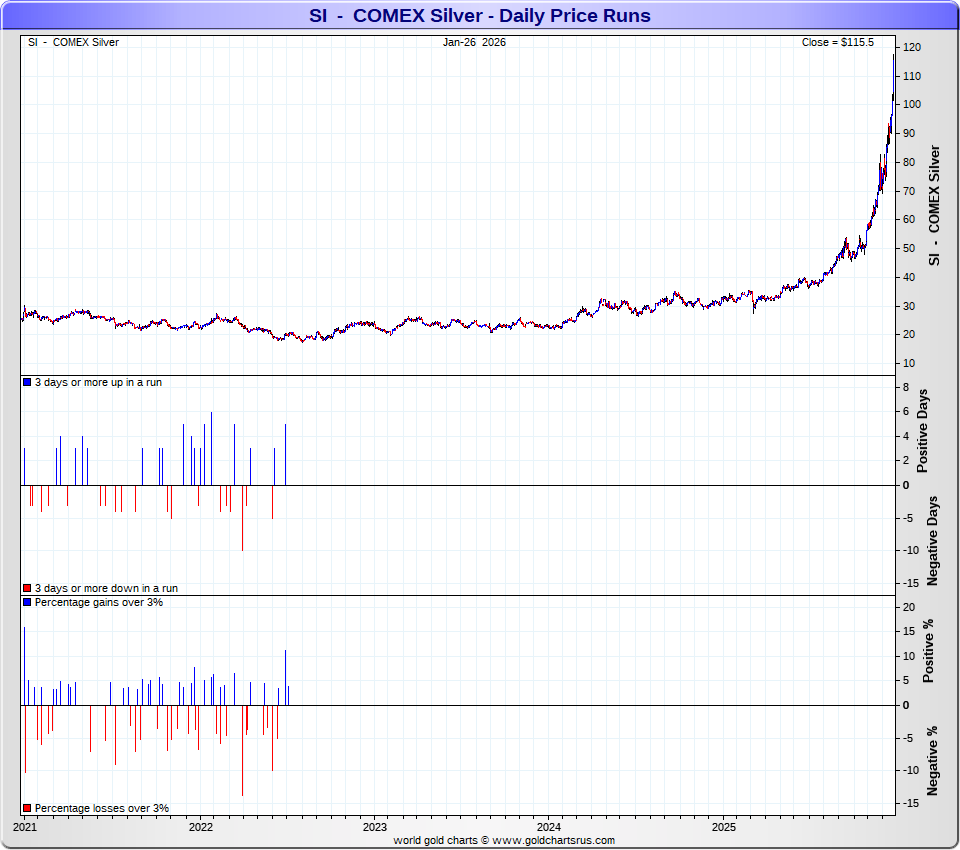Select the 2024 x-axis year label
This screenshot has height=850, width=960.
coord(549,827)
